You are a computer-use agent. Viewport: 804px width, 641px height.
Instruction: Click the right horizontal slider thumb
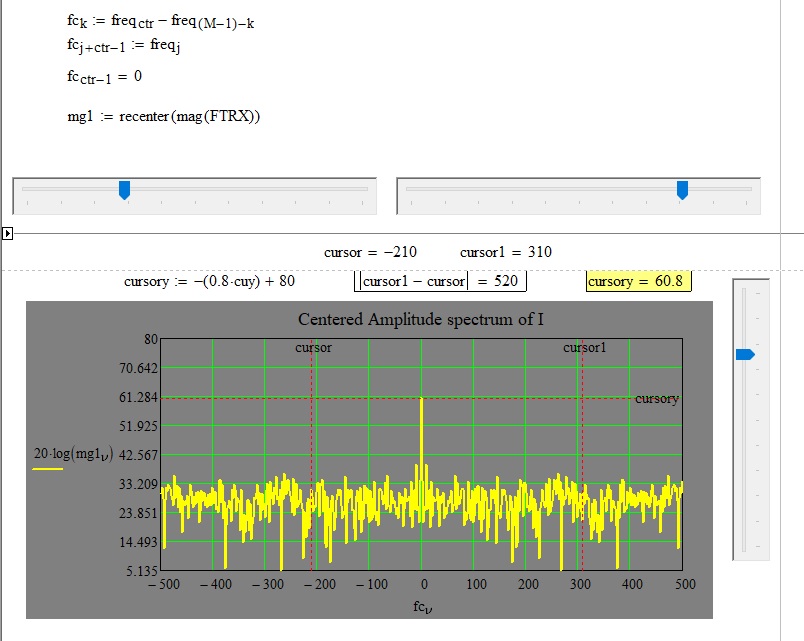click(683, 190)
